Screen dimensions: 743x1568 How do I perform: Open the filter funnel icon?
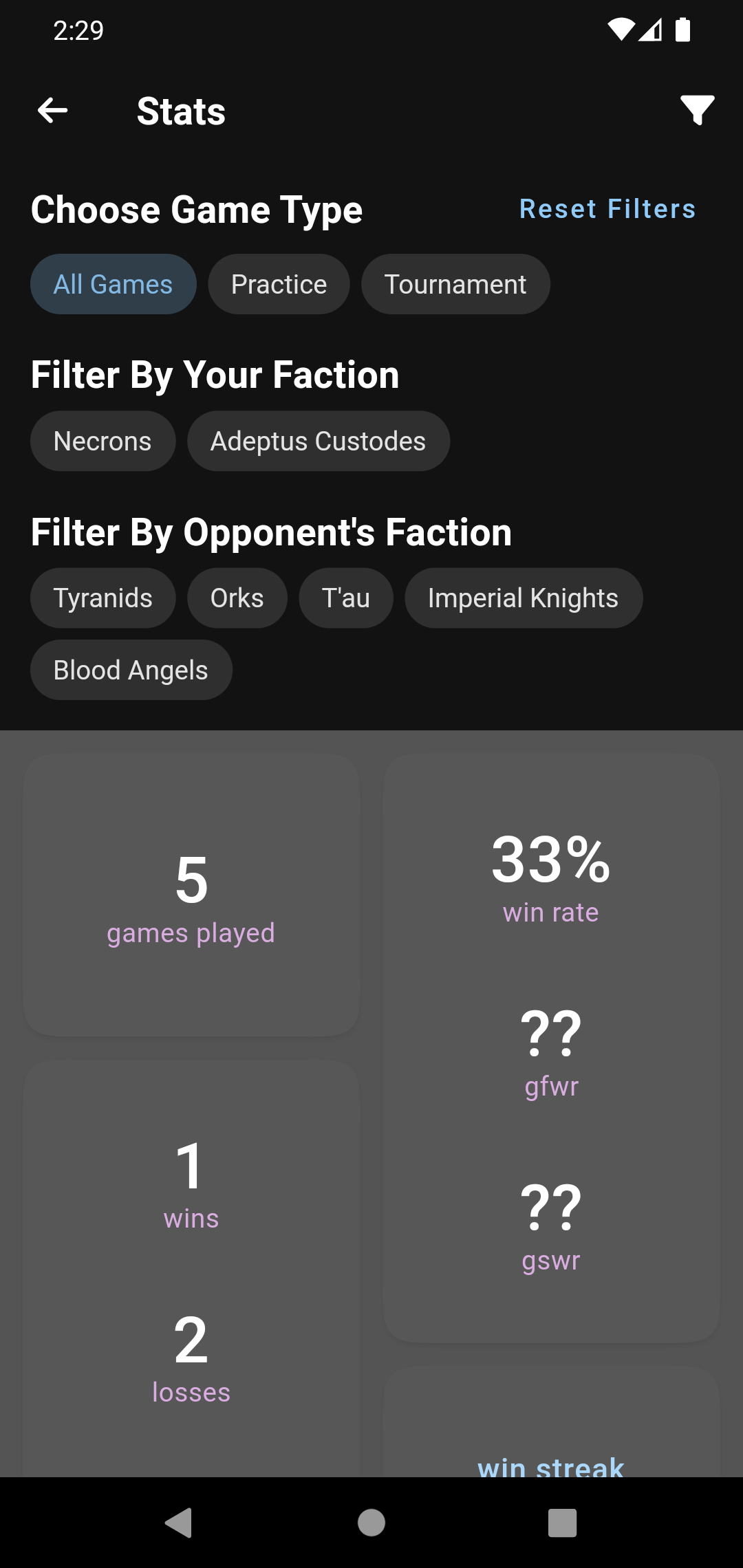point(697,111)
